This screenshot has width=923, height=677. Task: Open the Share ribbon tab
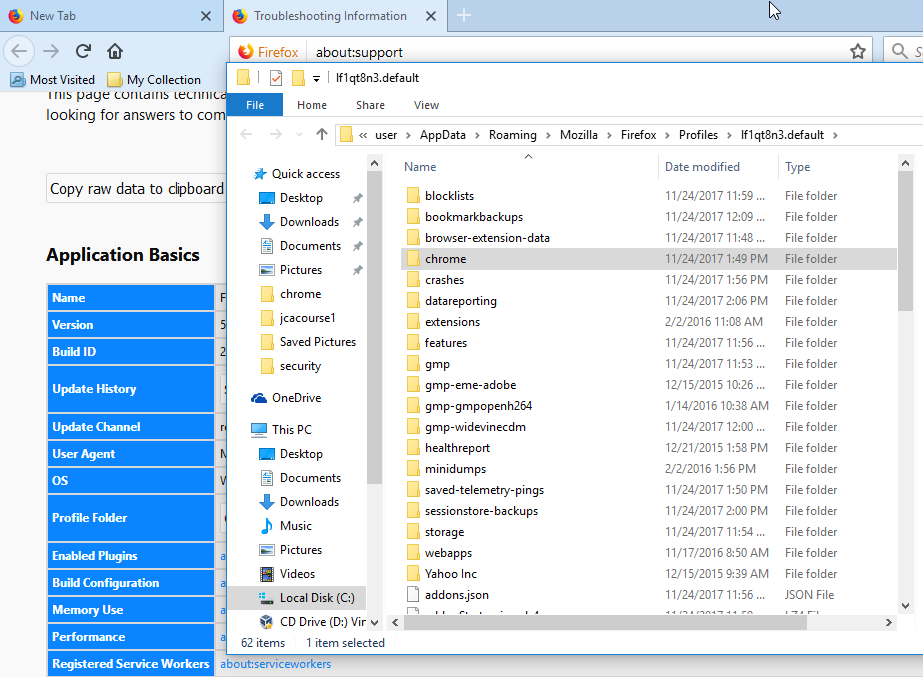click(x=370, y=105)
